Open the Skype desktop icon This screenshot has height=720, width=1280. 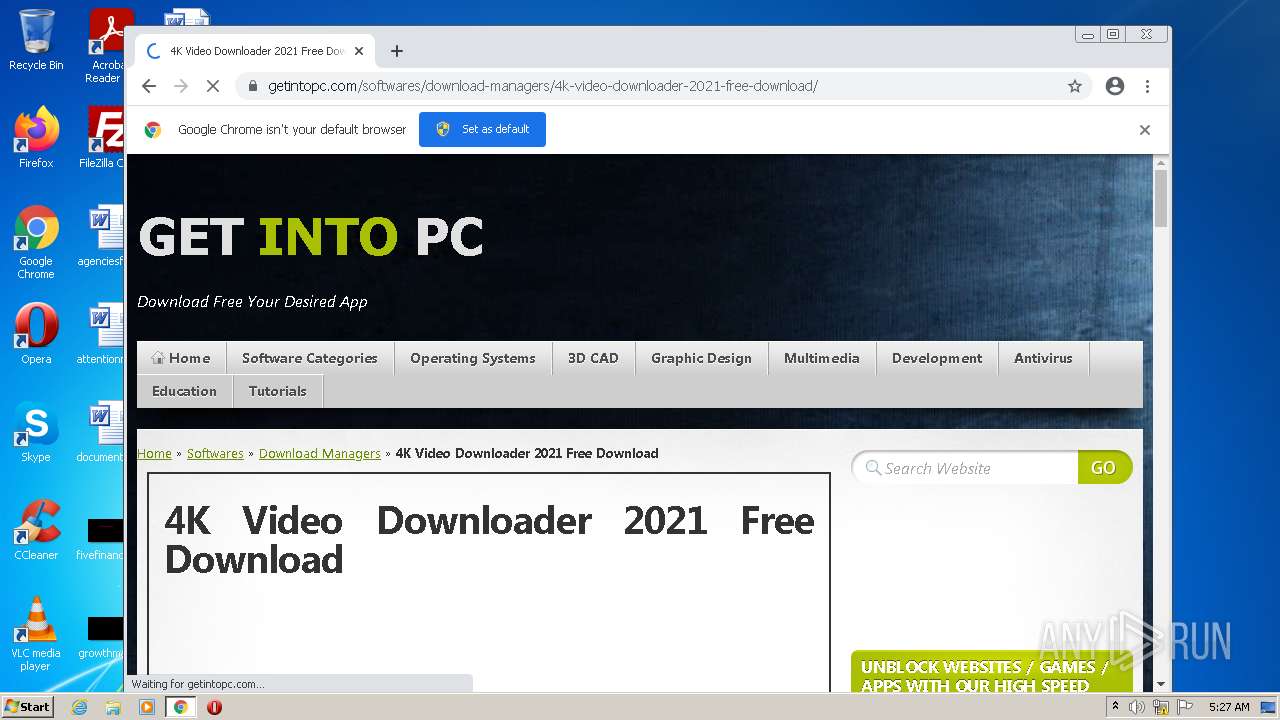tap(36, 432)
